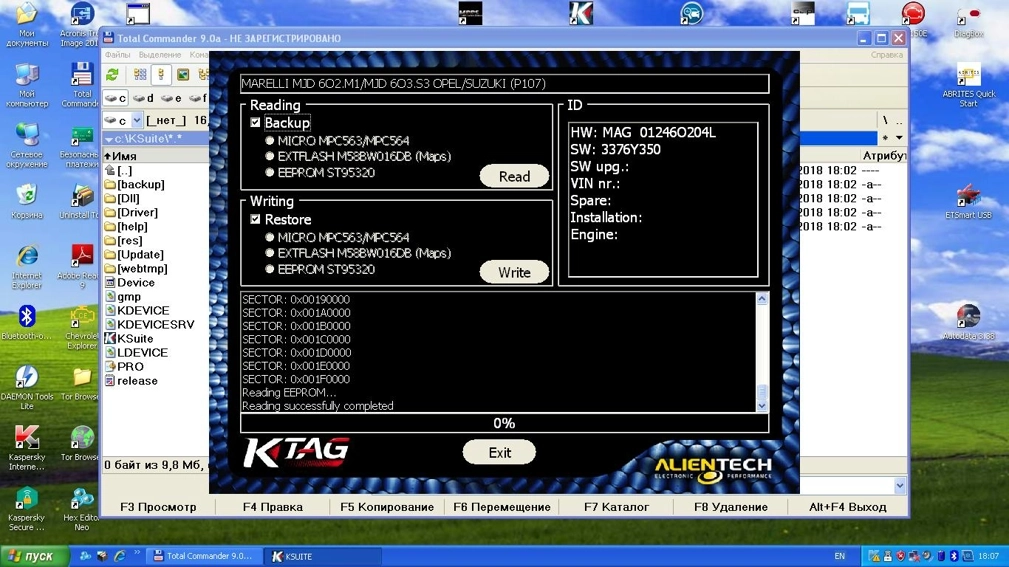Click the Exit button in K-TAG window
The height and width of the screenshot is (567, 1009).
[499, 452]
